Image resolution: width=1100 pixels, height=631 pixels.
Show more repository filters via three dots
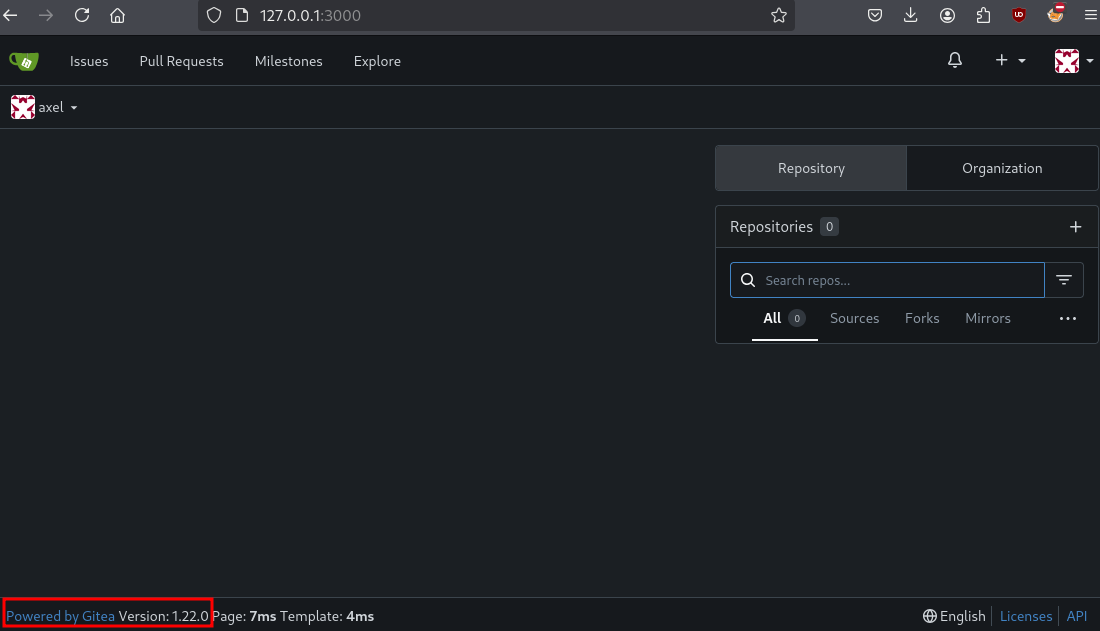coord(1068,318)
